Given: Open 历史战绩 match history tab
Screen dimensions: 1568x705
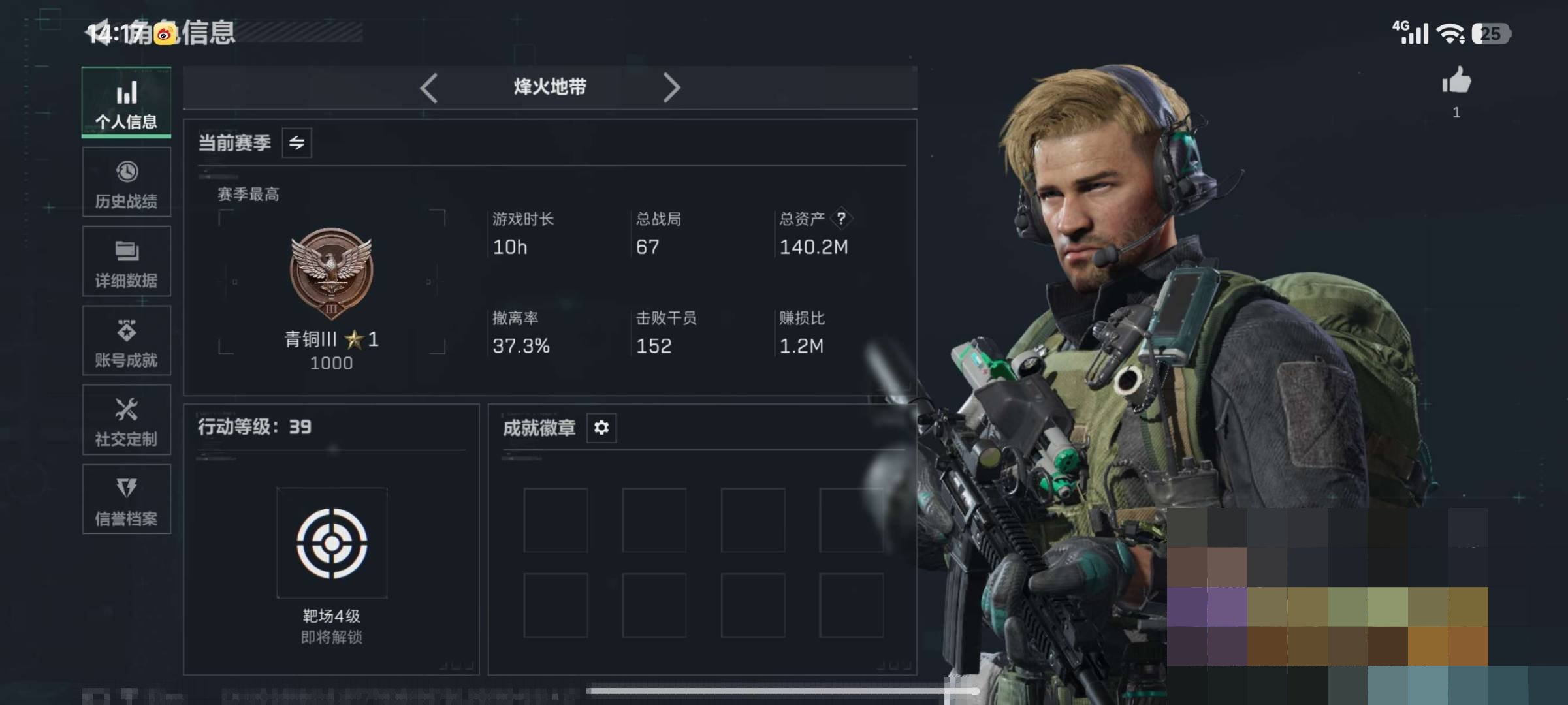Looking at the screenshot, I should tap(127, 182).
